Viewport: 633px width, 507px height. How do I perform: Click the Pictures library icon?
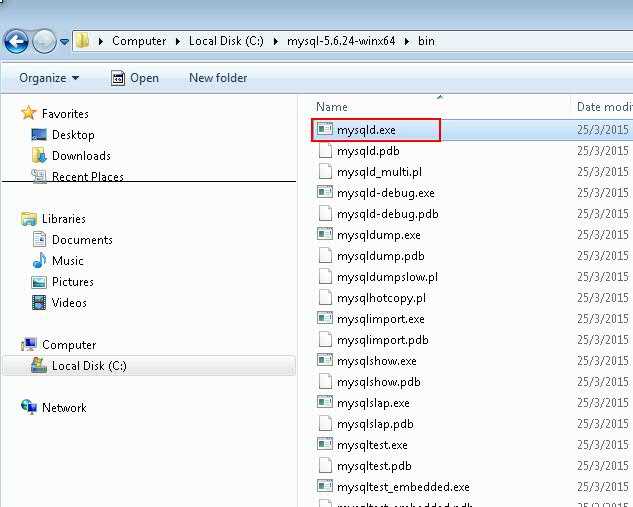39,282
